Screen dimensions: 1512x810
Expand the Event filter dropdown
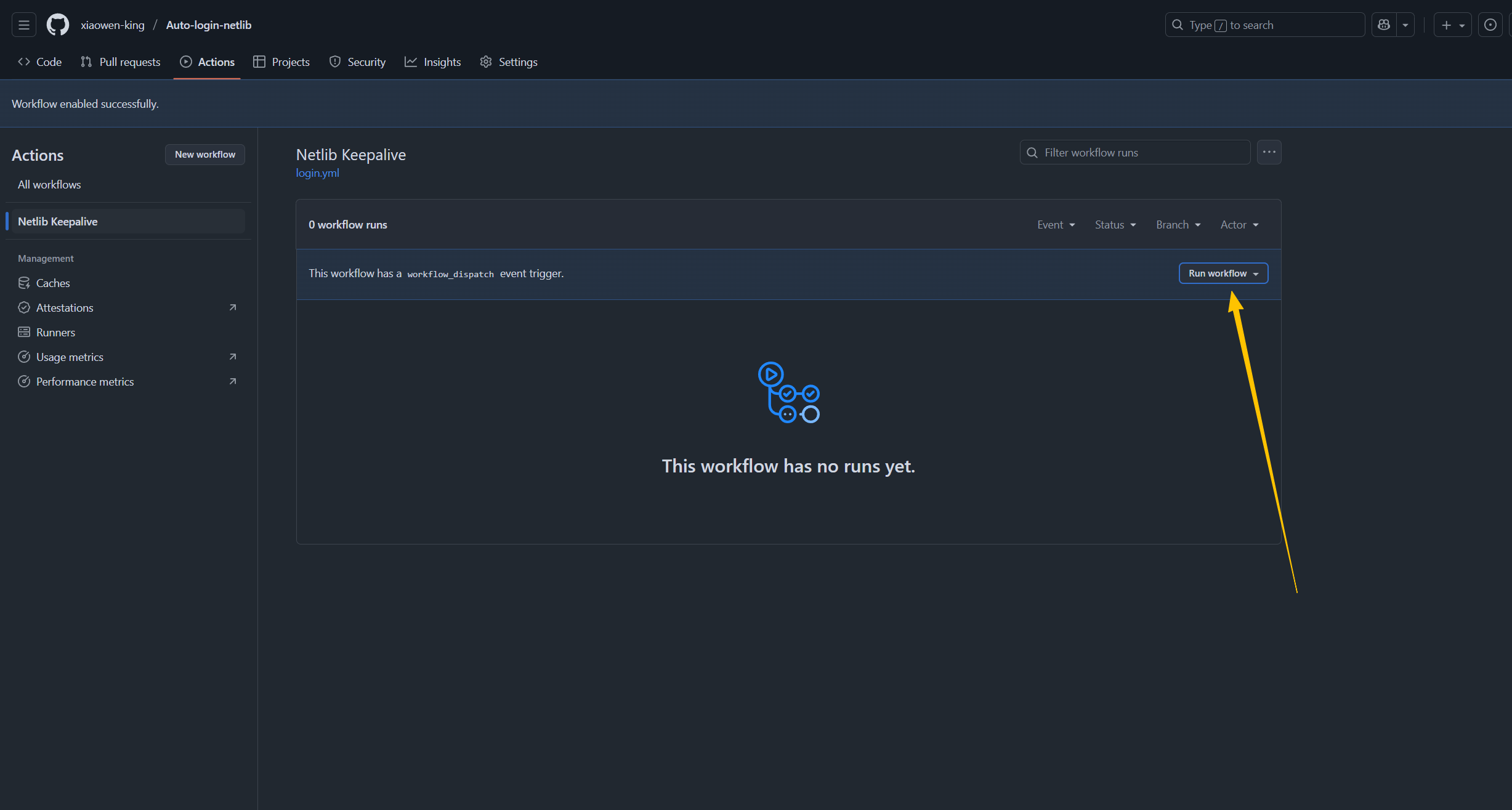pyautogui.click(x=1056, y=225)
